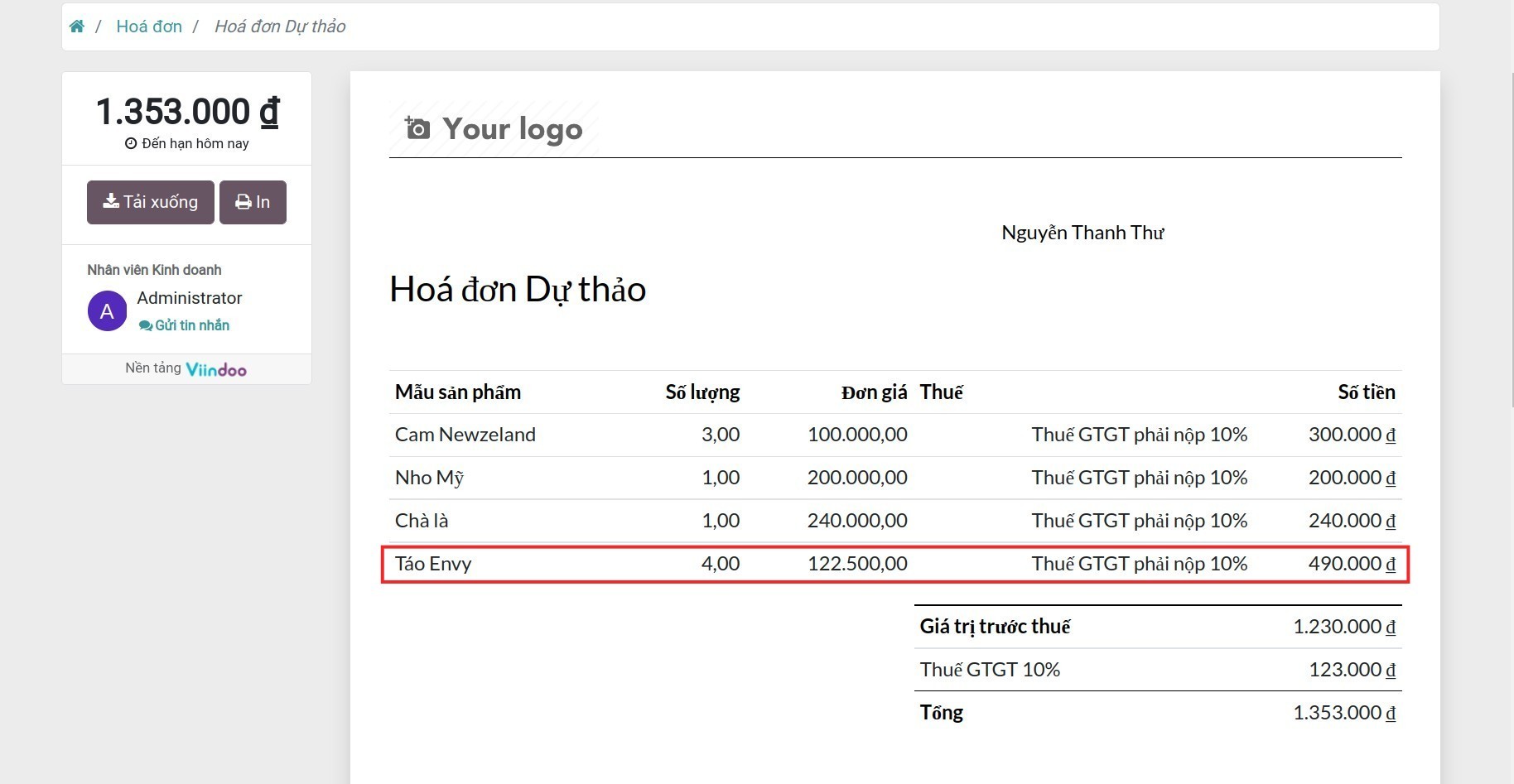Click the home icon in the breadcrumb

pyautogui.click(x=76, y=26)
